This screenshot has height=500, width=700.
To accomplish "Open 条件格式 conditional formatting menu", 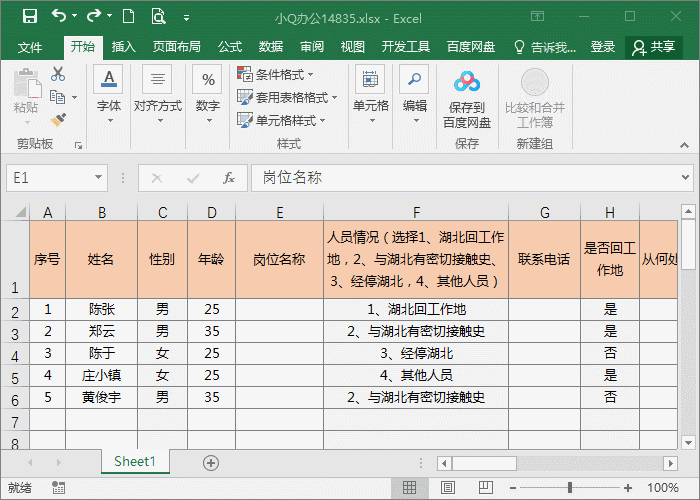I will [275, 74].
